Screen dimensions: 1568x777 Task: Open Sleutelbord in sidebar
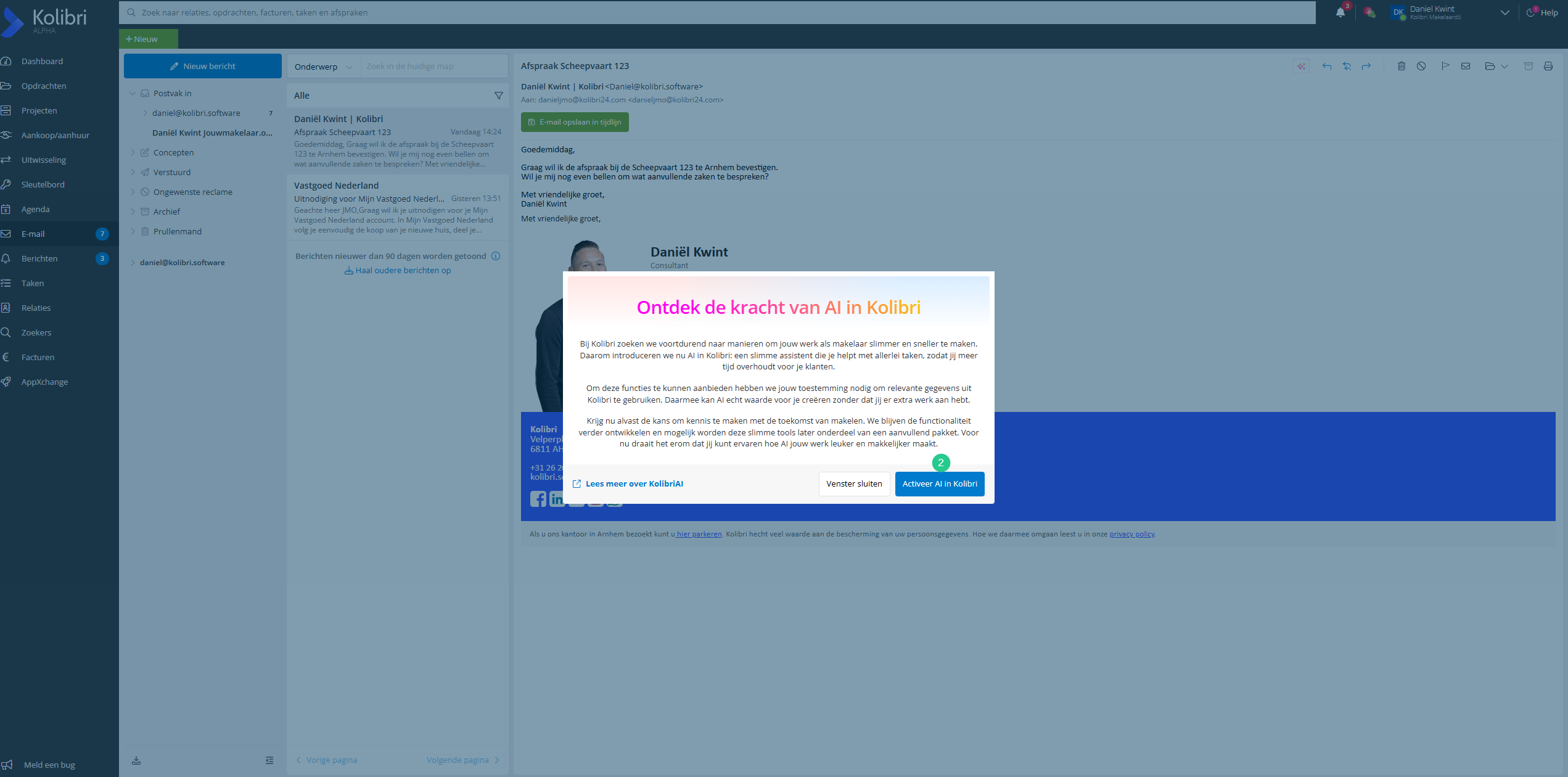[43, 184]
